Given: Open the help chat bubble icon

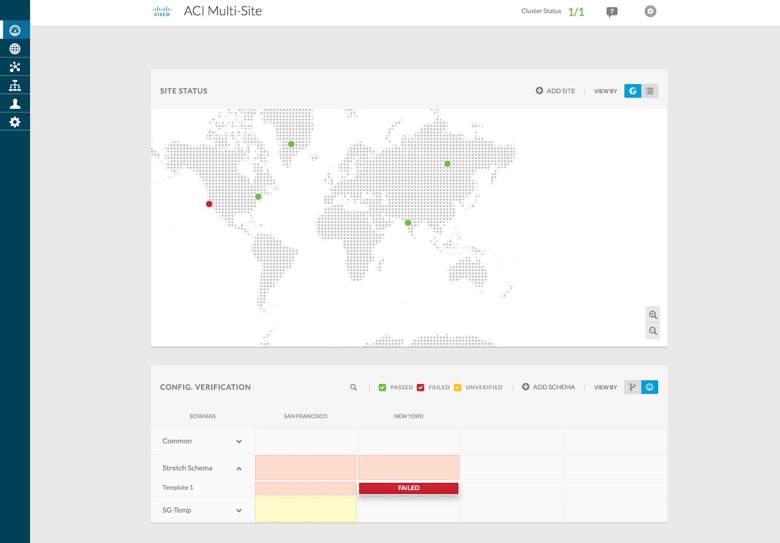Looking at the screenshot, I should (612, 11).
